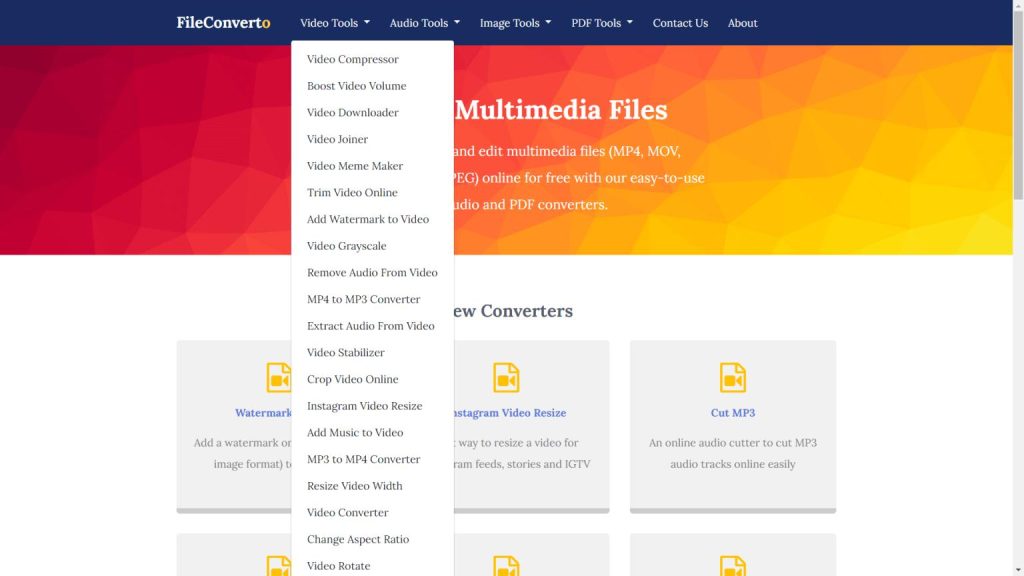Expand the Audio Tools dropdown
The height and width of the screenshot is (576, 1024).
point(424,23)
